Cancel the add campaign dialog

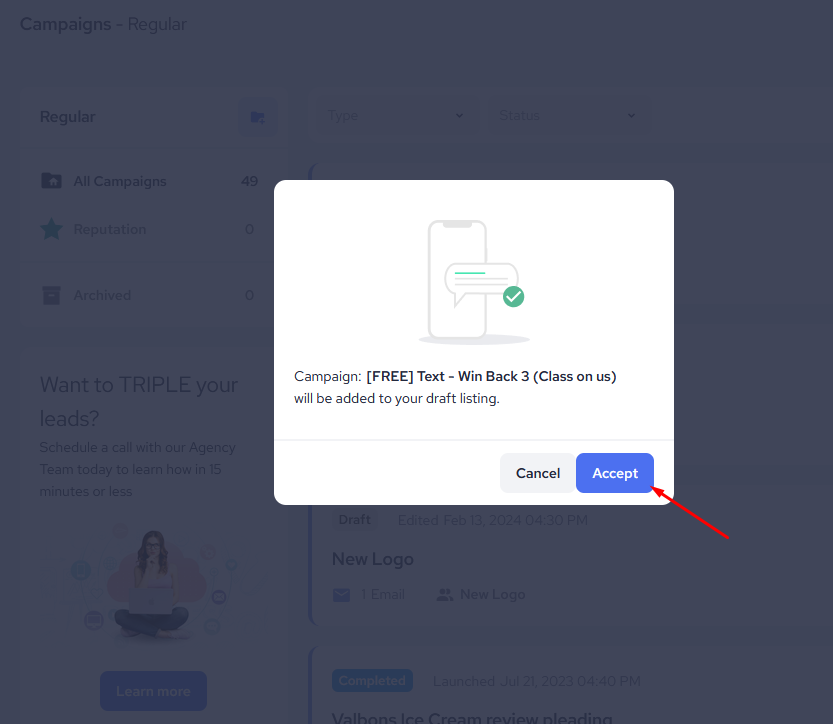[538, 473]
